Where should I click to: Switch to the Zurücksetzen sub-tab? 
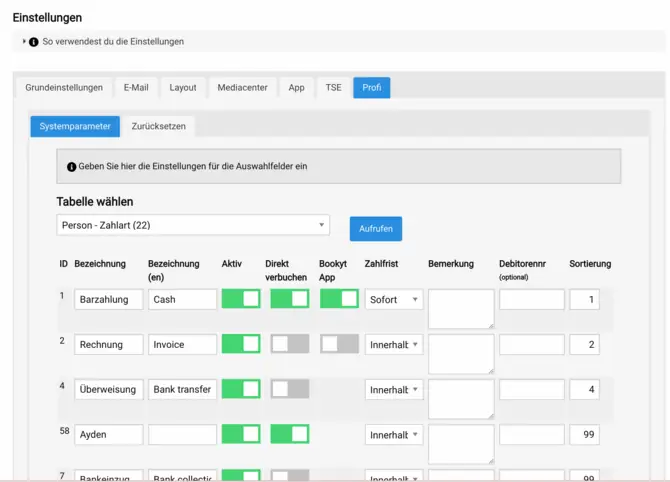click(x=159, y=126)
